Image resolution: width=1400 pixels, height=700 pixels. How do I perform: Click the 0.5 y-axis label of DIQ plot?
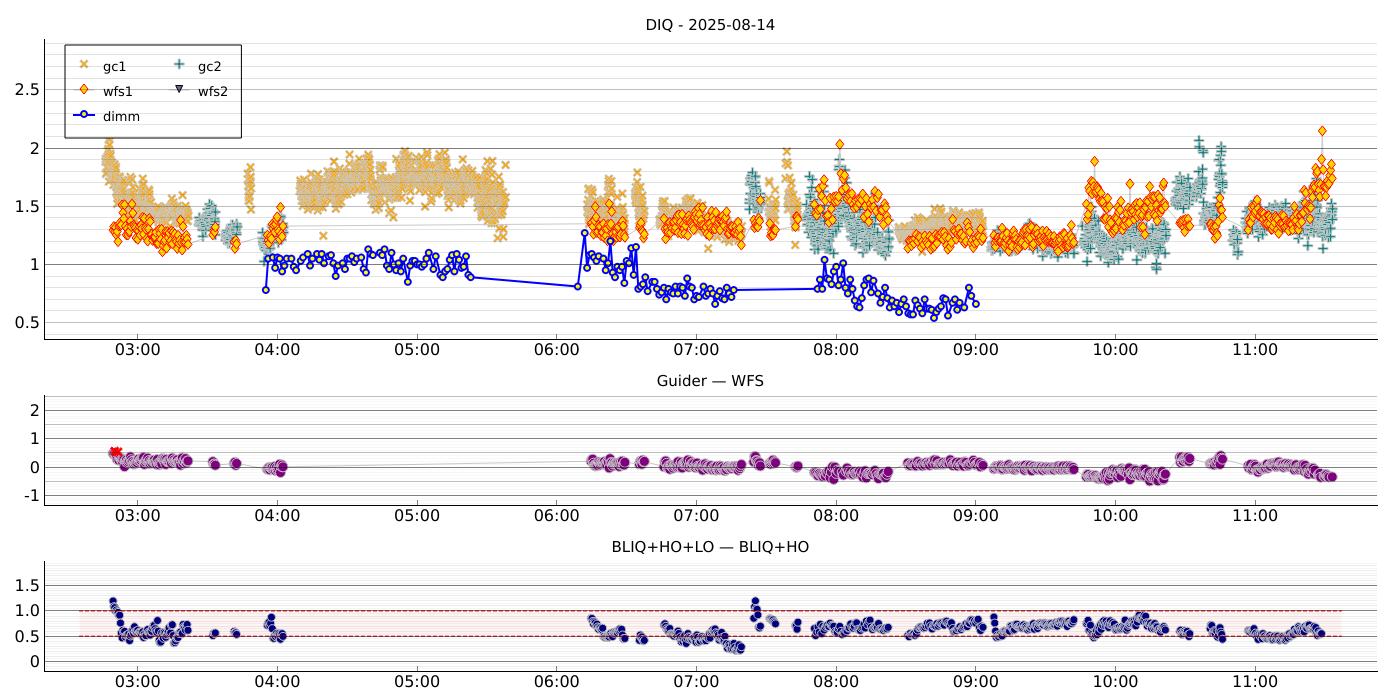[27, 322]
